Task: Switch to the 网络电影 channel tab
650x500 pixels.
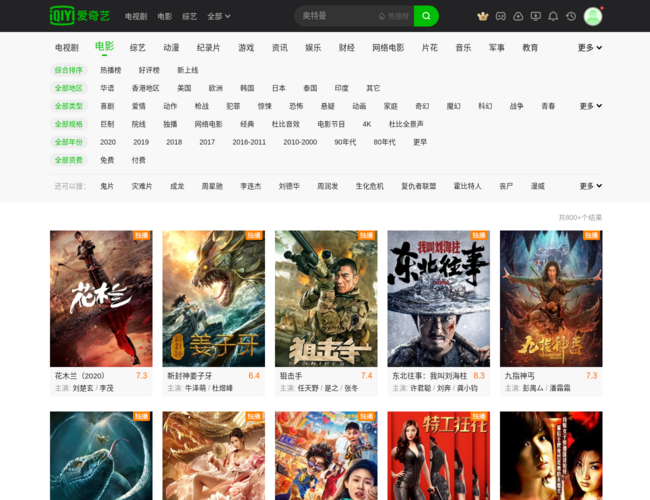Action: pyautogui.click(x=388, y=48)
